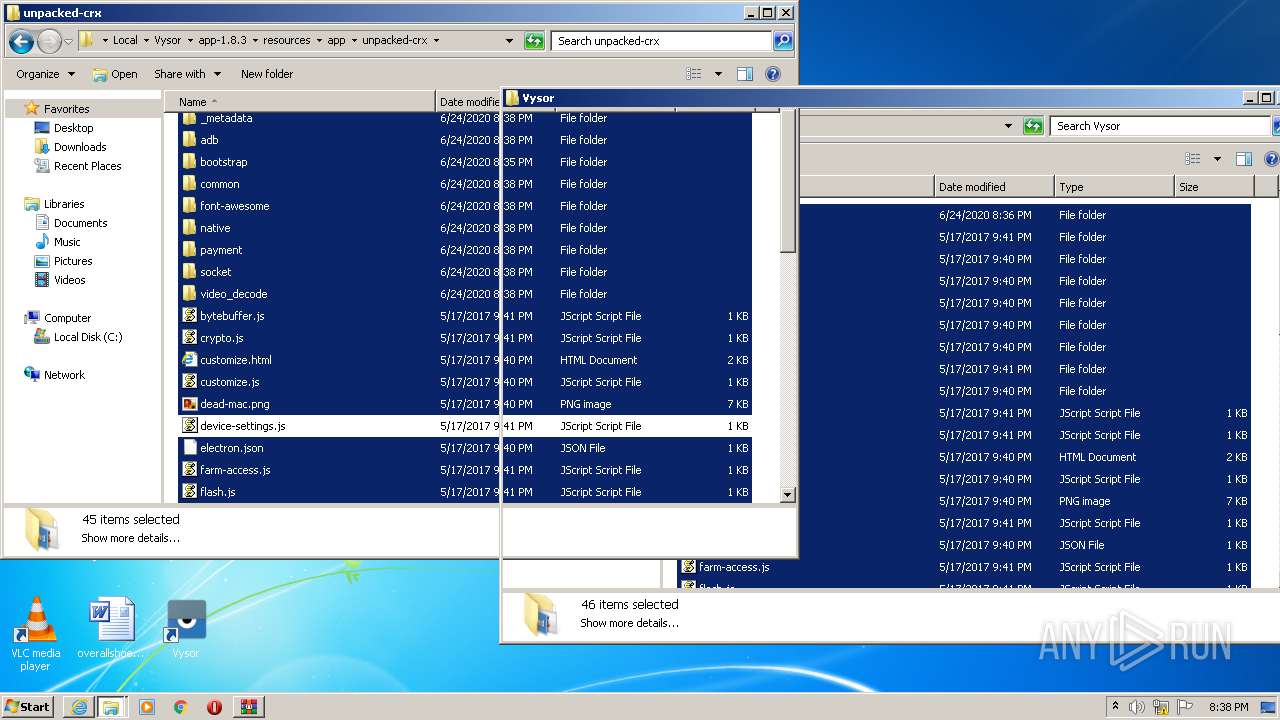1280x720 pixels.
Task: Open the view options dropdown arrow in the unpacked-crx toolbar
Action: pyautogui.click(x=718, y=74)
